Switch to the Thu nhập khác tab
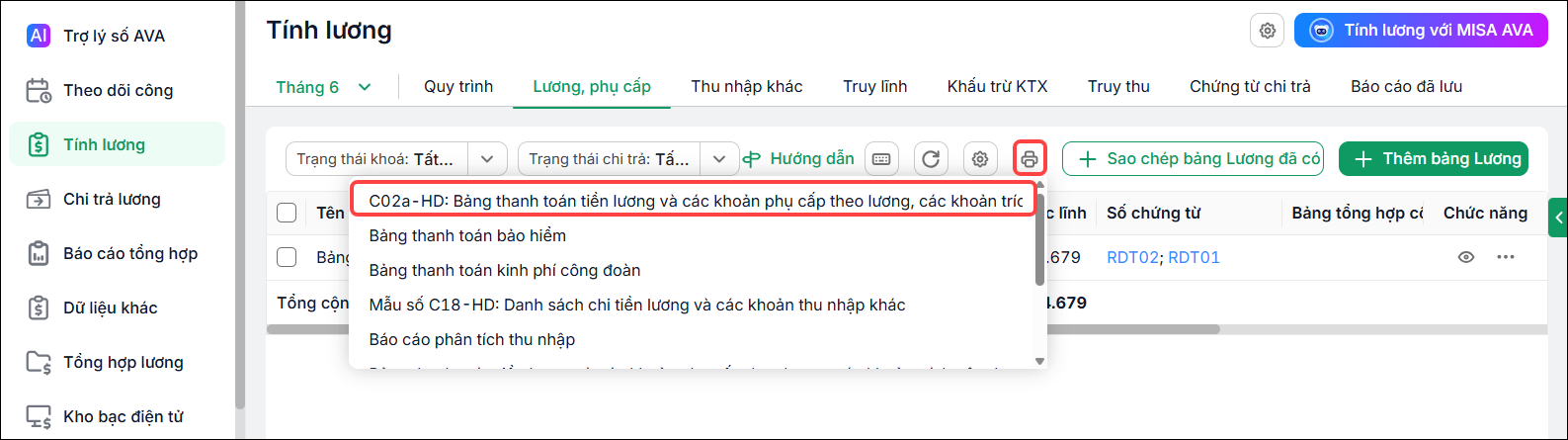 [747, 87]
